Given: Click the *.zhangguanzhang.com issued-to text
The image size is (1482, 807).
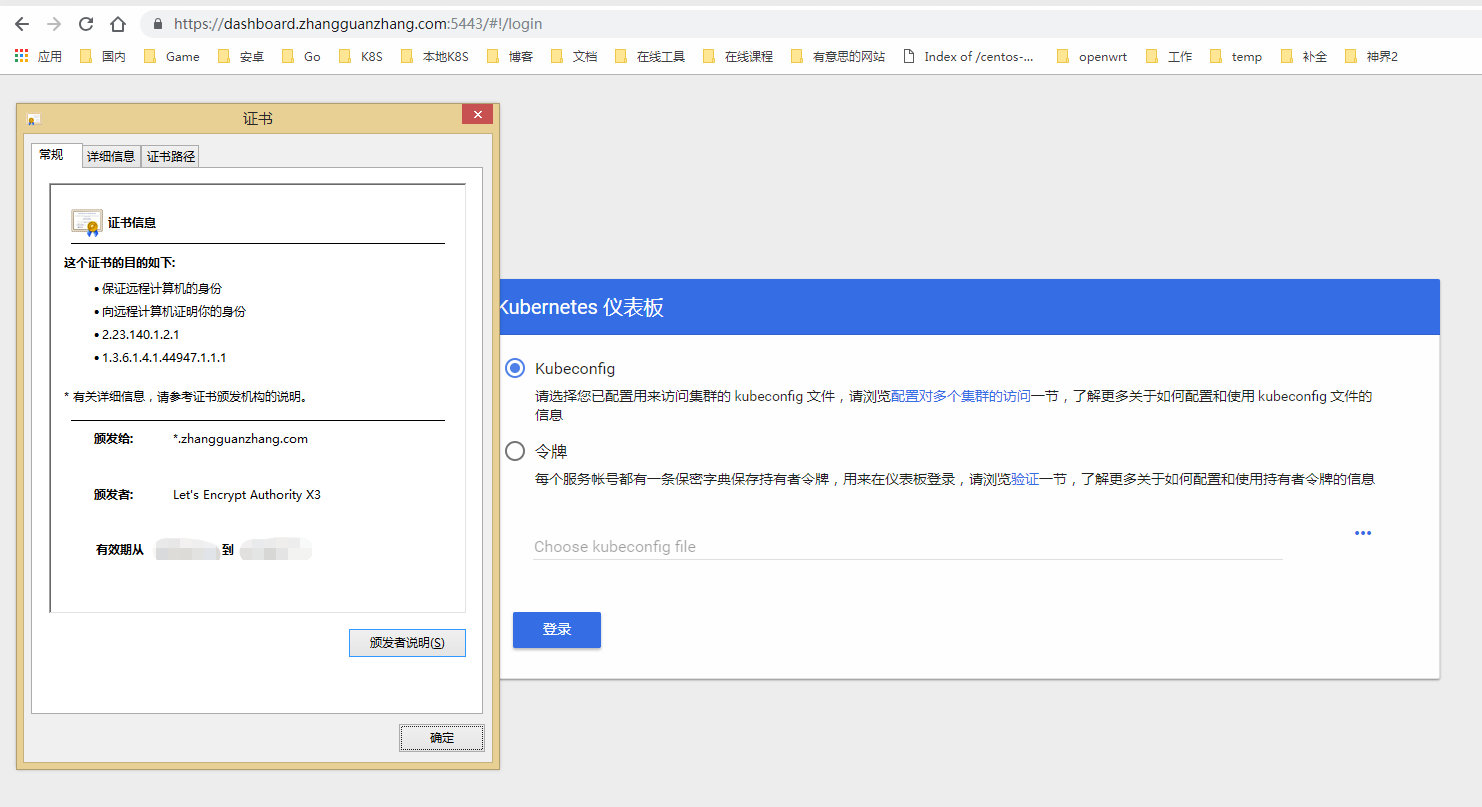Looking at the screenshot, I should pyautogui.click(x=240, y=439).
